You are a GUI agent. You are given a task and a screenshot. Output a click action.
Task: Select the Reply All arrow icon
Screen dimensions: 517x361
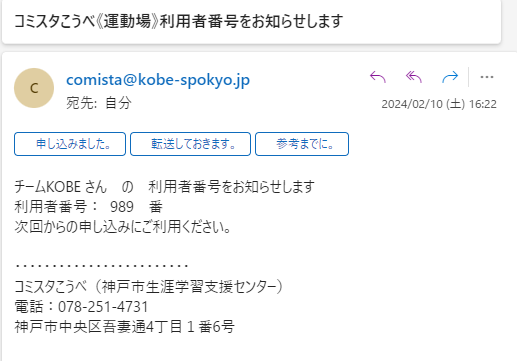click(x=414, y=77)
